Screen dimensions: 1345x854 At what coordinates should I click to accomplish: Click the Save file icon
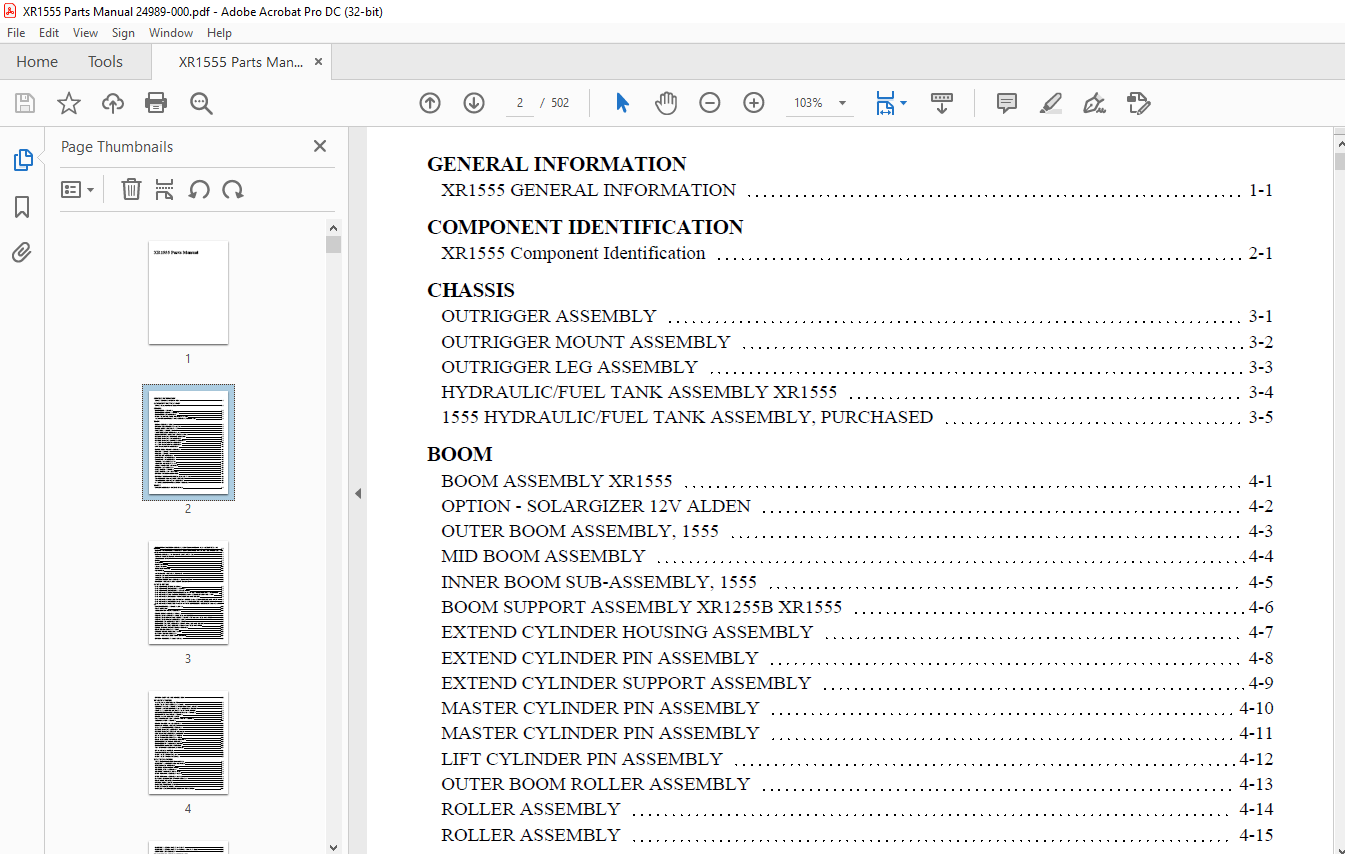[x=25, y=103]
